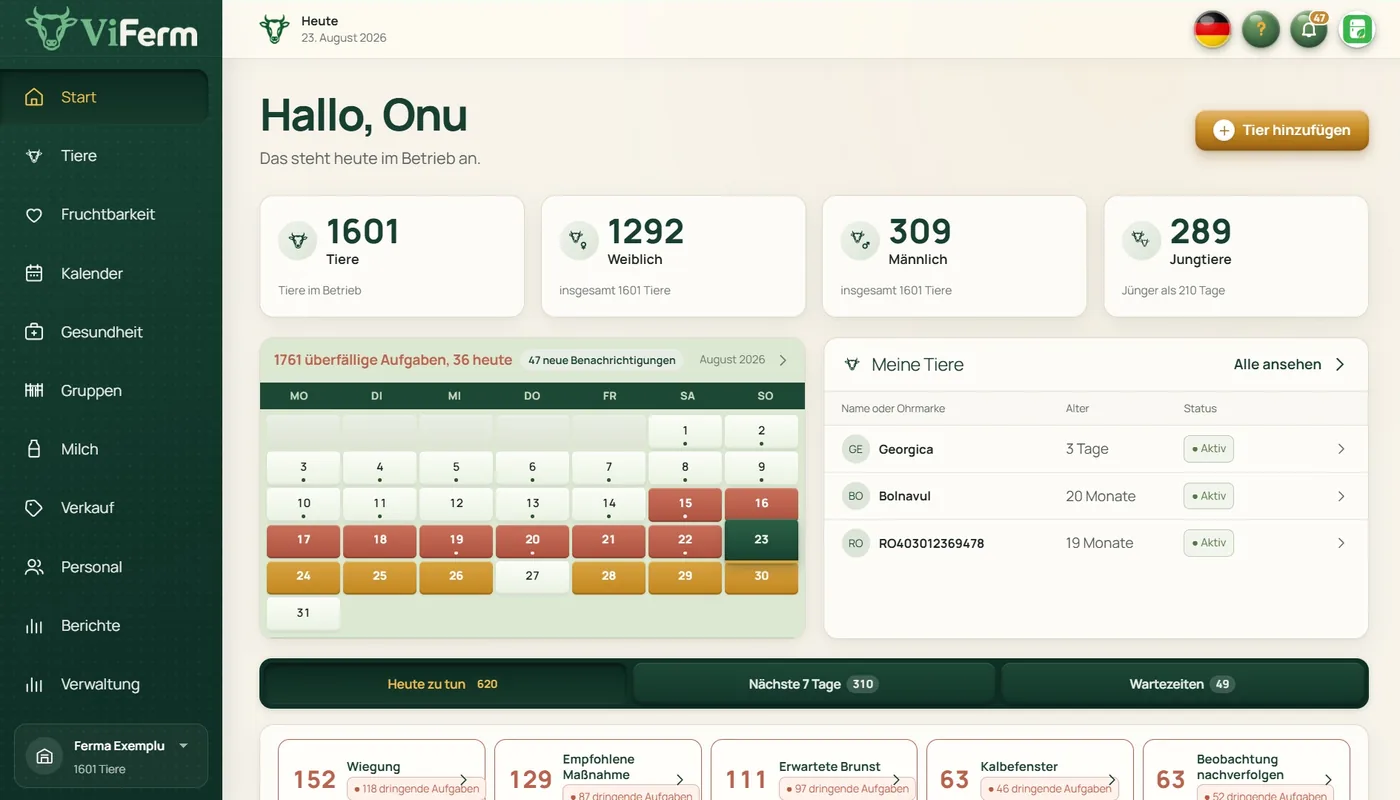
Task: Open the RO403012369478 row chevron
Action: (x=1341, y=543)
